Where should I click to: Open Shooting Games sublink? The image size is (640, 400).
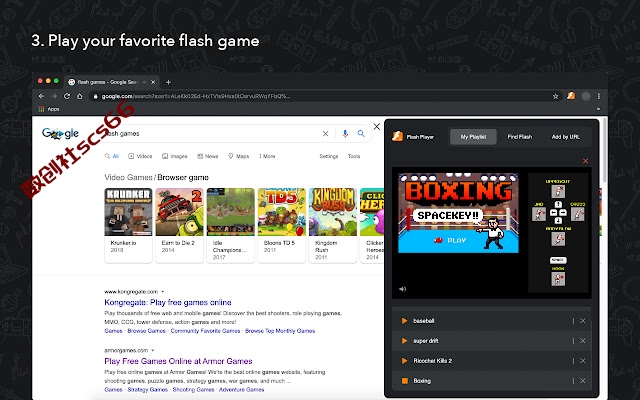tap(193, 390)
